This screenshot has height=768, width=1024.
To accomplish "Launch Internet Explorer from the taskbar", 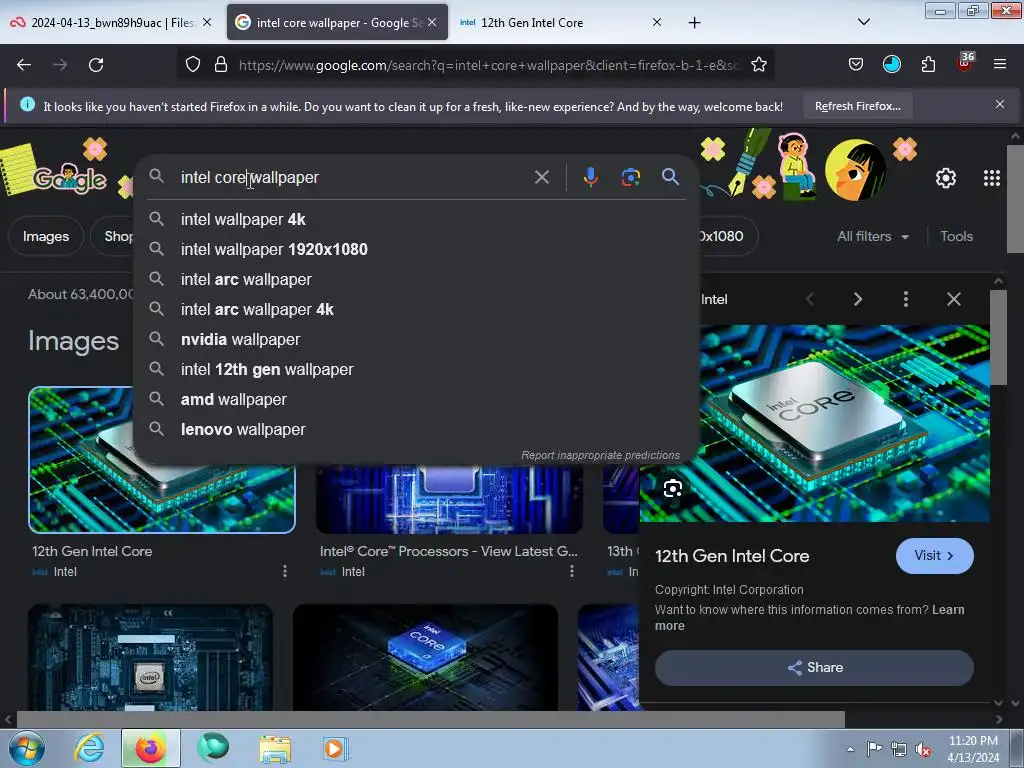I will click(89, 748).
